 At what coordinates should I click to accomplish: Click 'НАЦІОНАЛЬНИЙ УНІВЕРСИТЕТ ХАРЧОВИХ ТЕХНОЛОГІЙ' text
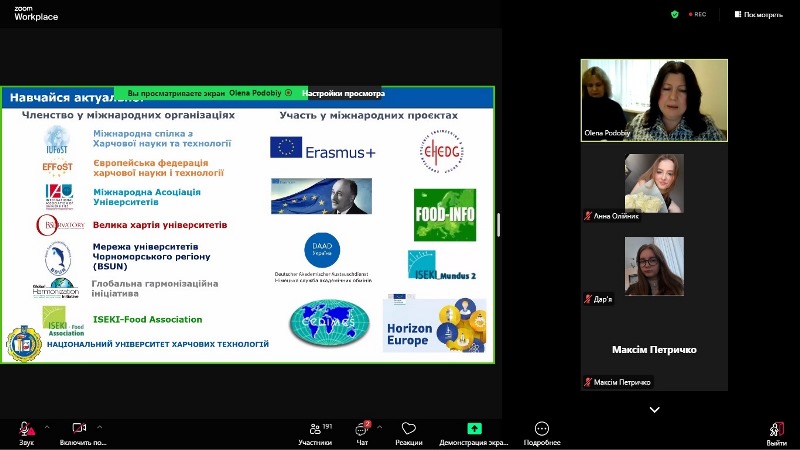point(158,344)
